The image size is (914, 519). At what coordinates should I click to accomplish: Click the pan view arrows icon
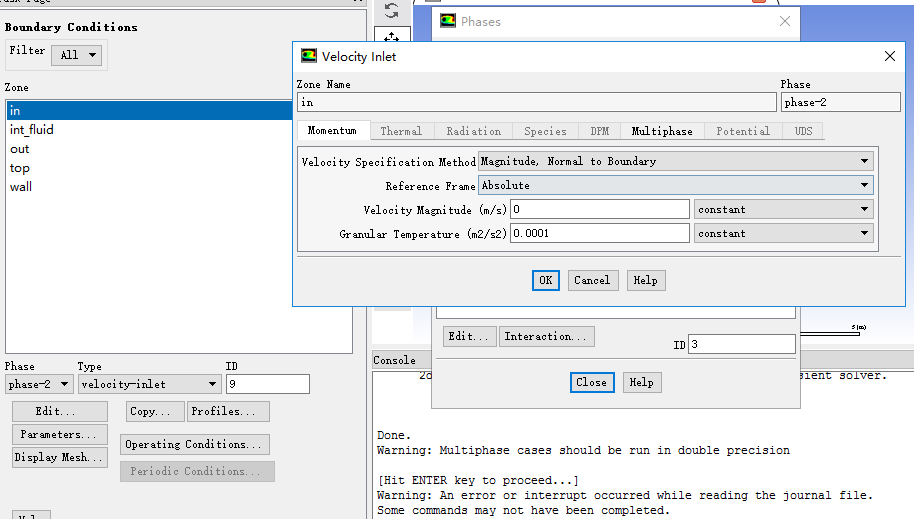(391, 39)
